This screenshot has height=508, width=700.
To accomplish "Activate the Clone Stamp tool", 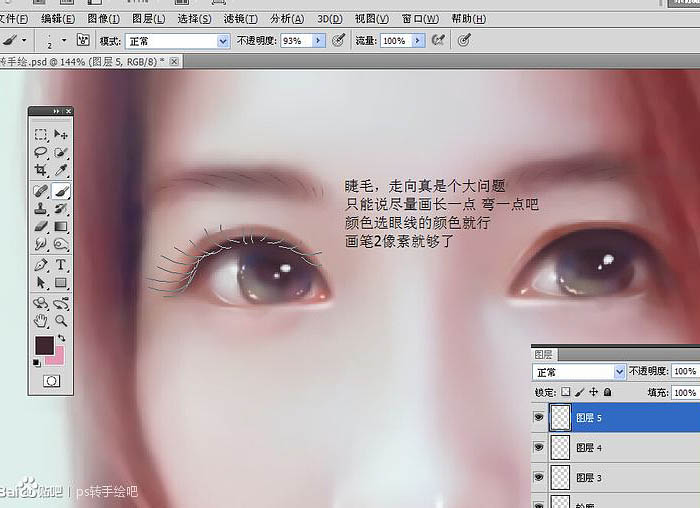I will point(41,209).
